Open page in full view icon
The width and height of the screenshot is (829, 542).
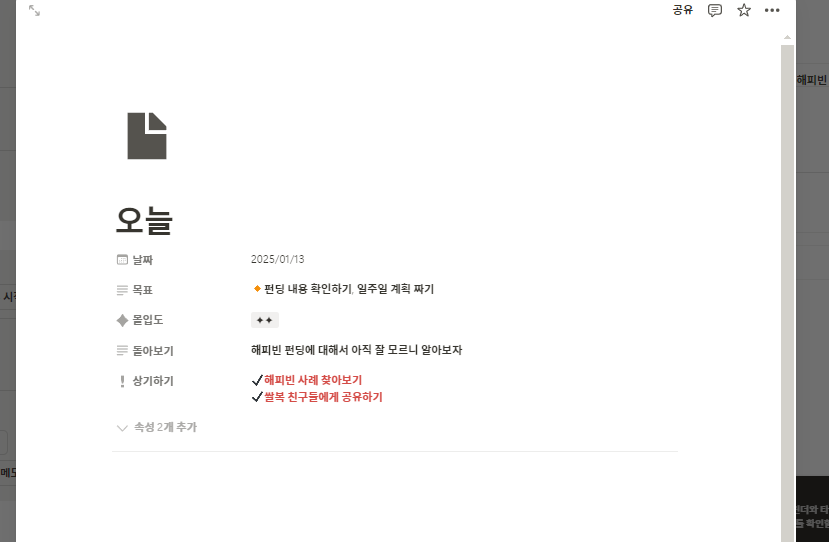tap(34, 11)
